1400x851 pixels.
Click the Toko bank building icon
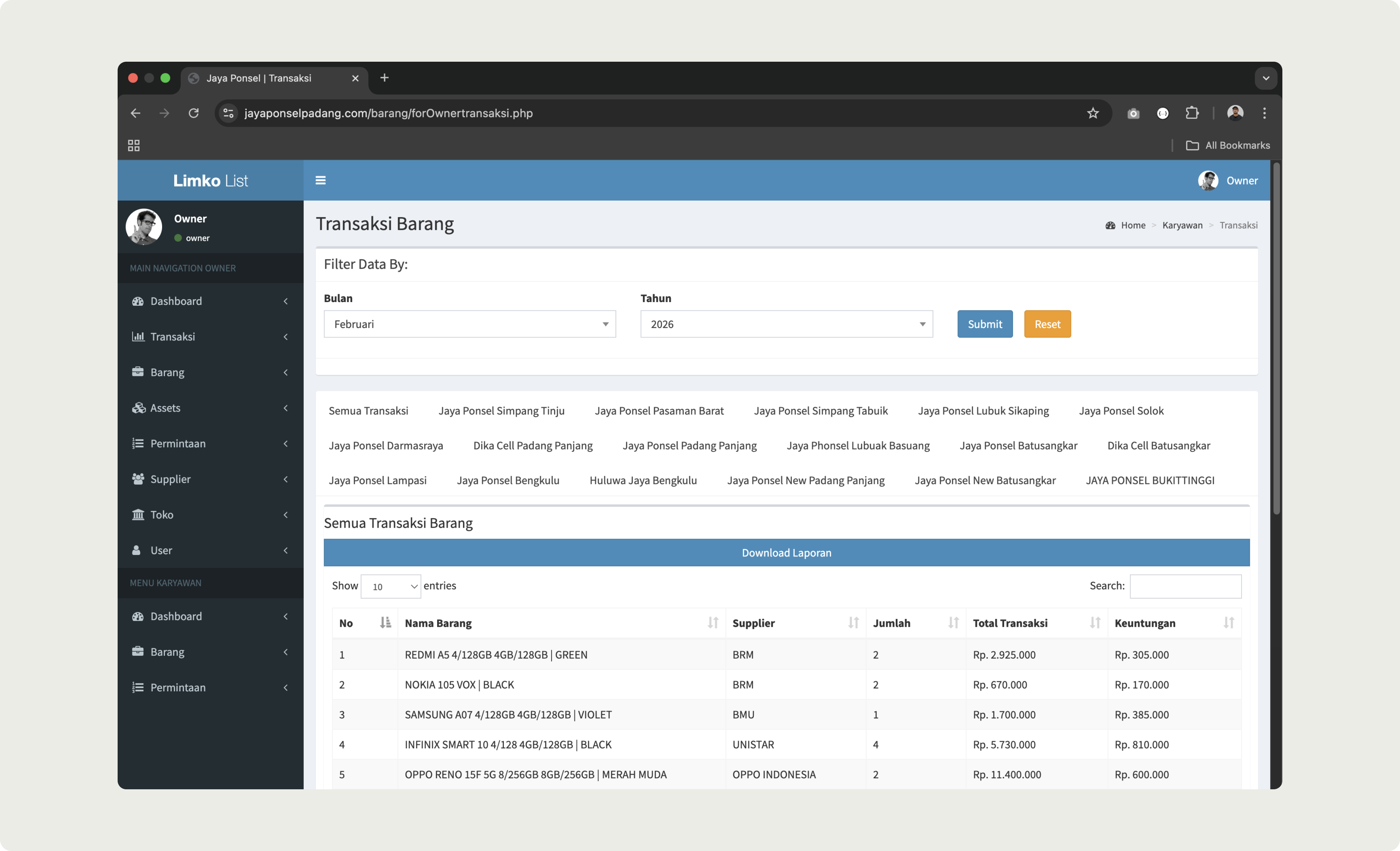click(137, 514)
